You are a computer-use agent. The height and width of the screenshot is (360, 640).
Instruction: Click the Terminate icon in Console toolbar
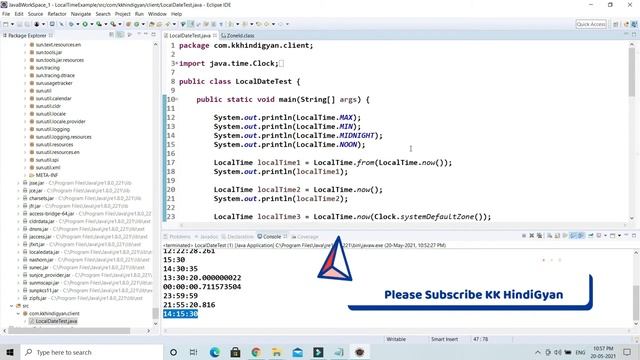click(x=524, y=236)
